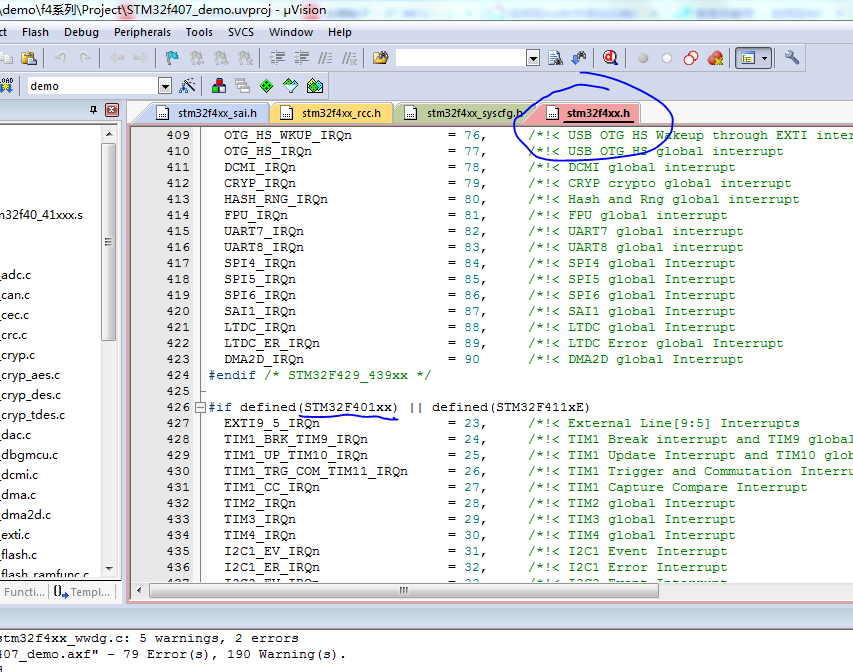The width and height of the screenshot is (853, 672).
Task: Open the Flash menu
Action: (35, 32)
